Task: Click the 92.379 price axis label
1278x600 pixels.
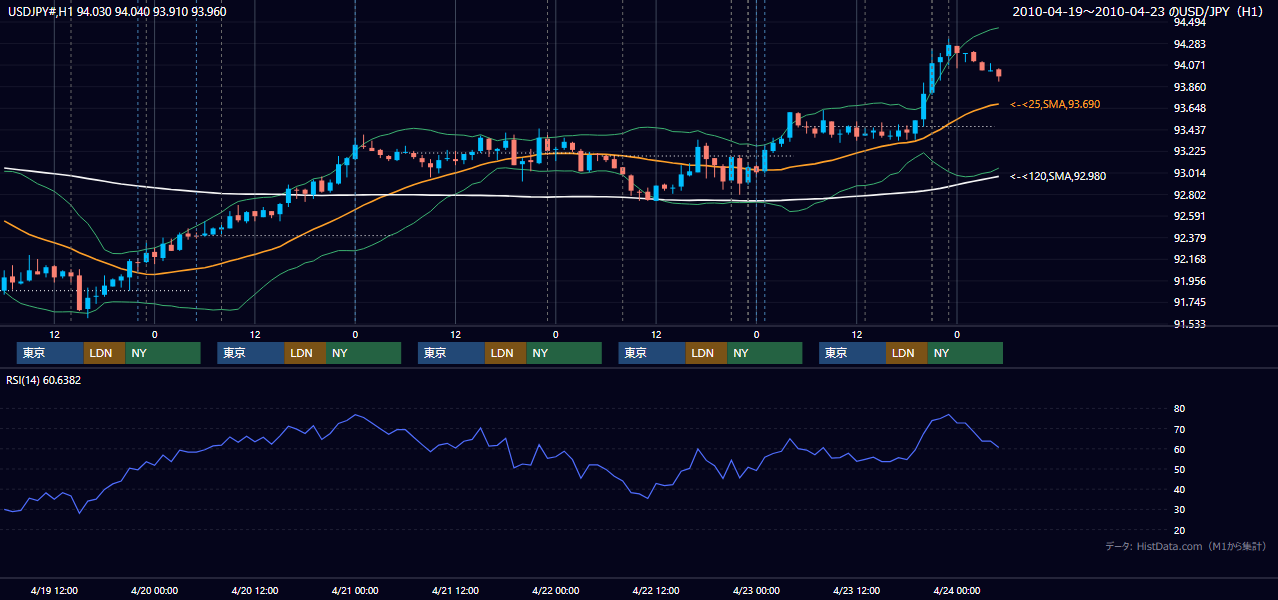Action: pyautogui.click(x=1189, y=238)
